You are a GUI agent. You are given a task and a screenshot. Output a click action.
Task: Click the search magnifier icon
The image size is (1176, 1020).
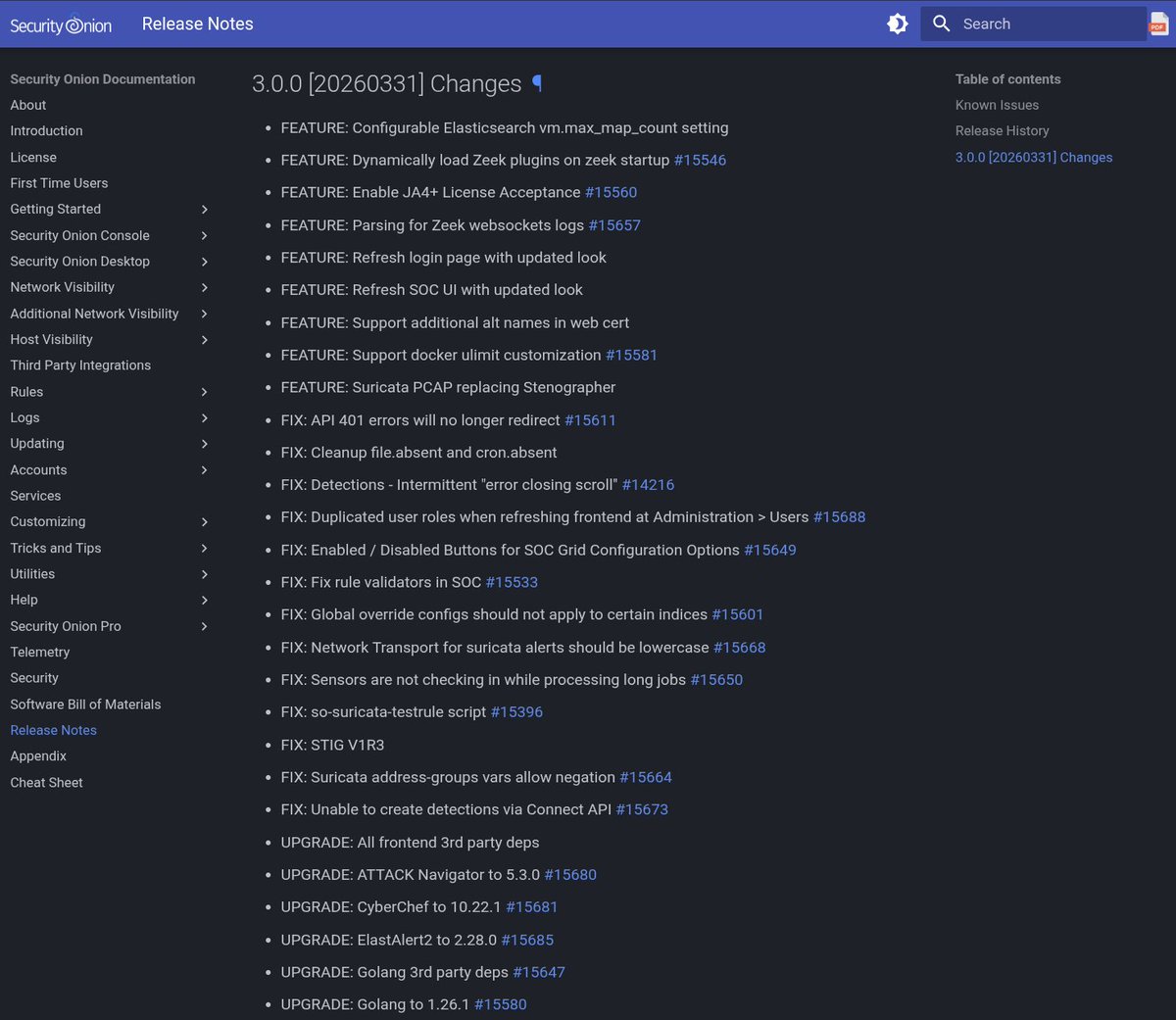click(x=942, y=24)
